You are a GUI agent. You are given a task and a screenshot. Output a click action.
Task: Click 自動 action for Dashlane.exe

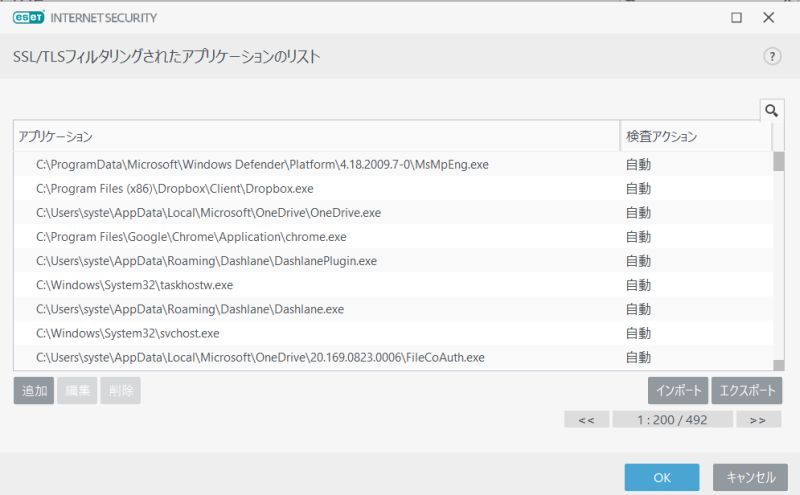tap(638, 309)
